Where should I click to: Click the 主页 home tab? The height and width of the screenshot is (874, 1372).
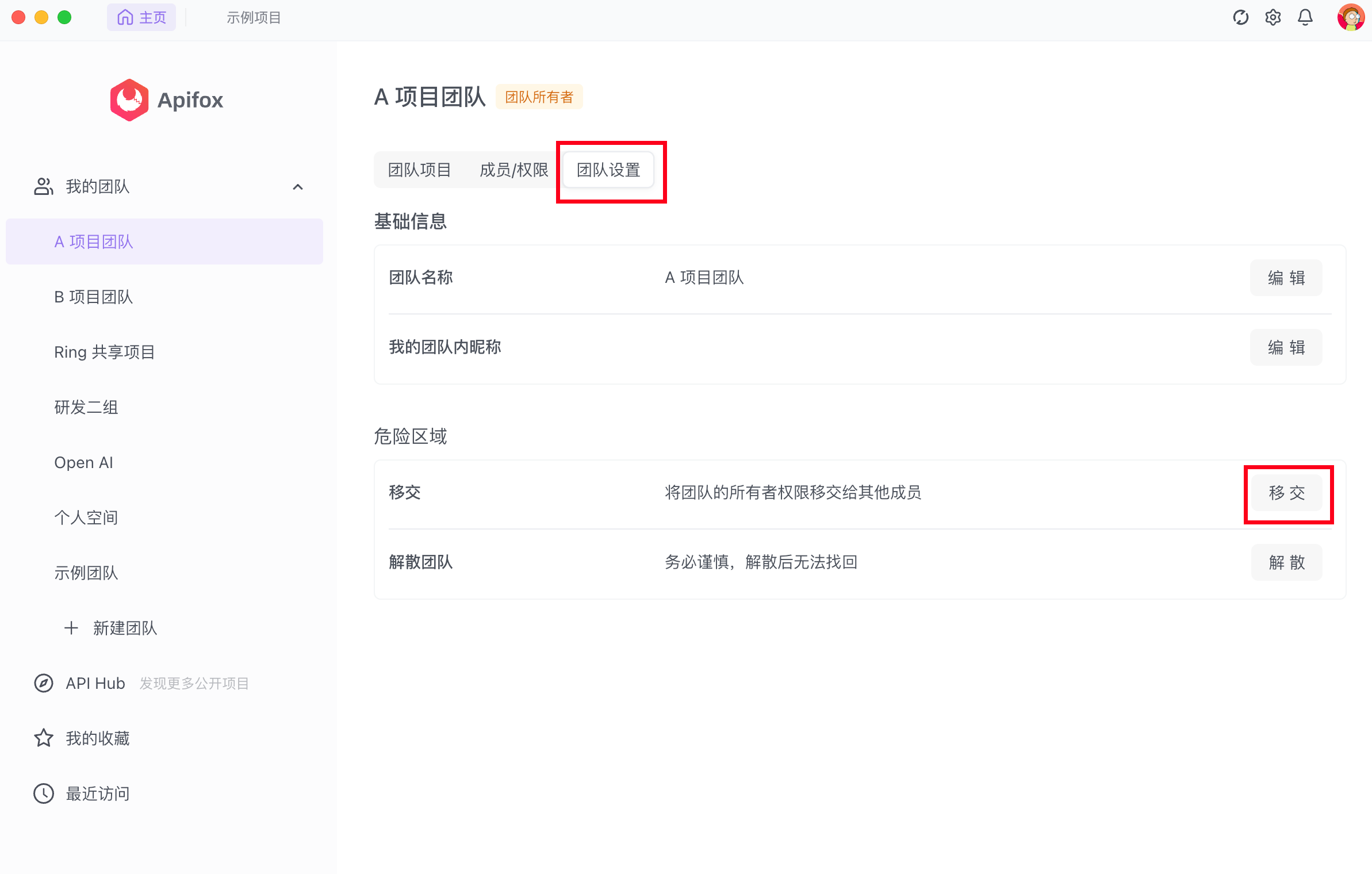pyautogui.click(x=141, y=18)
